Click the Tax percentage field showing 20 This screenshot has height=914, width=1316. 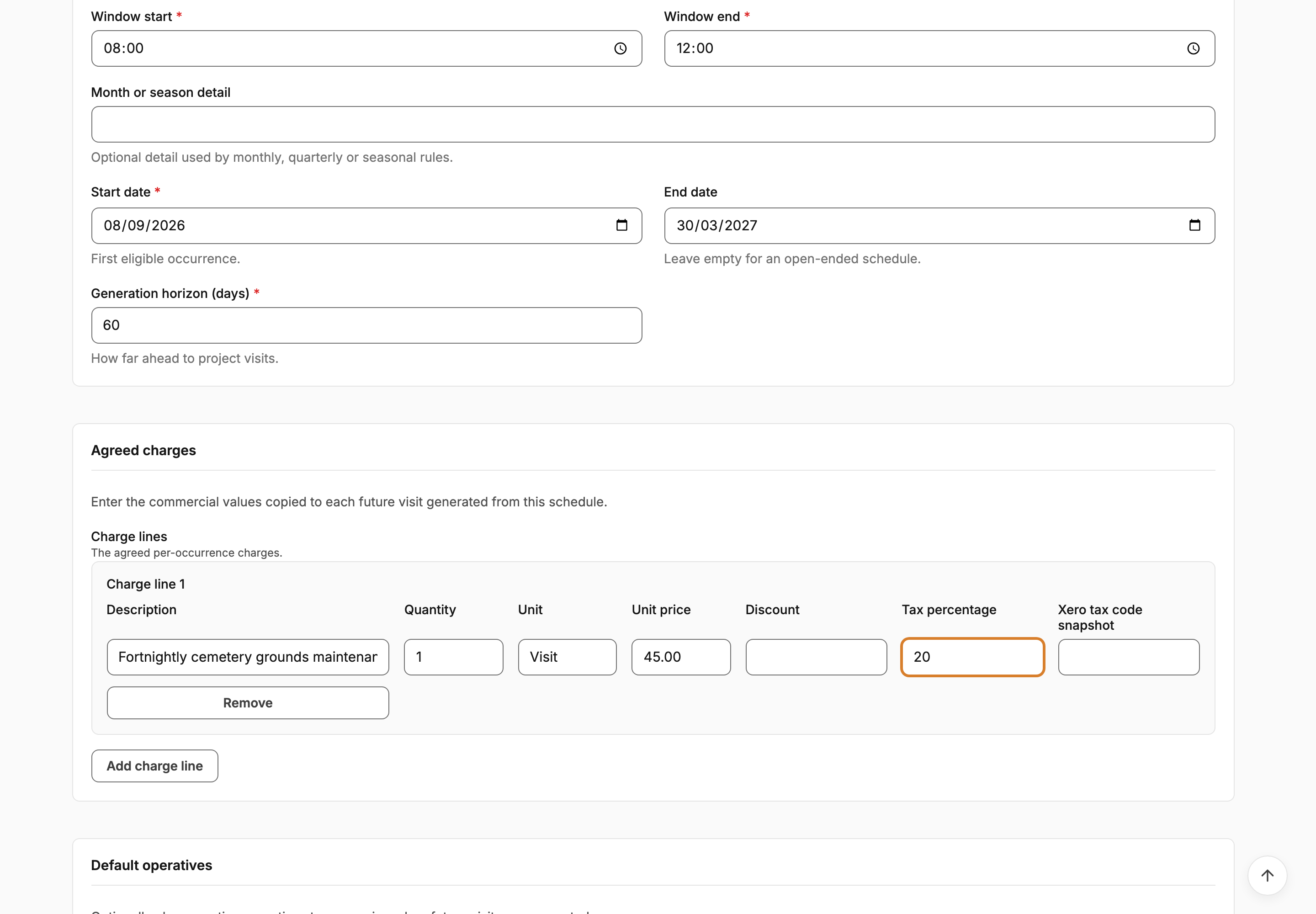[972, 657]
